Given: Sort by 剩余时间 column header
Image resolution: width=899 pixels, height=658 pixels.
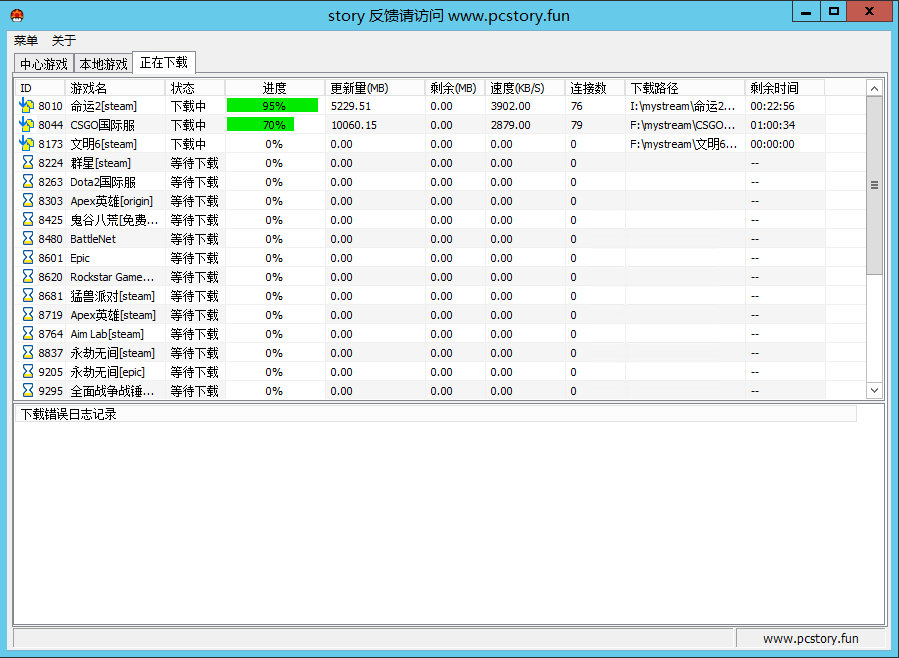Looking at the screenshot, I should click(x=785, y=88).
